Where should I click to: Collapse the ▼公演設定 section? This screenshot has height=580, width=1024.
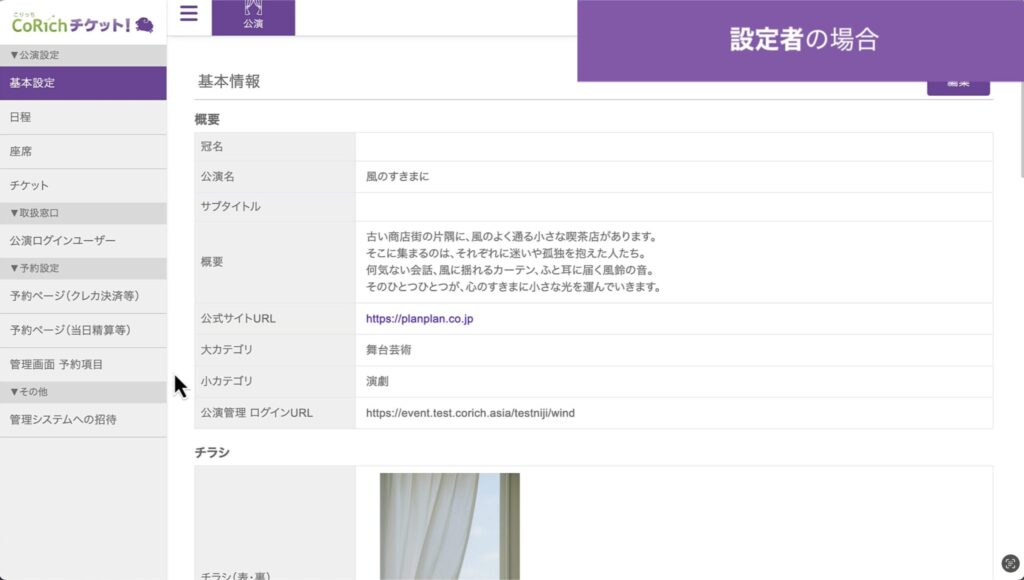34,55
